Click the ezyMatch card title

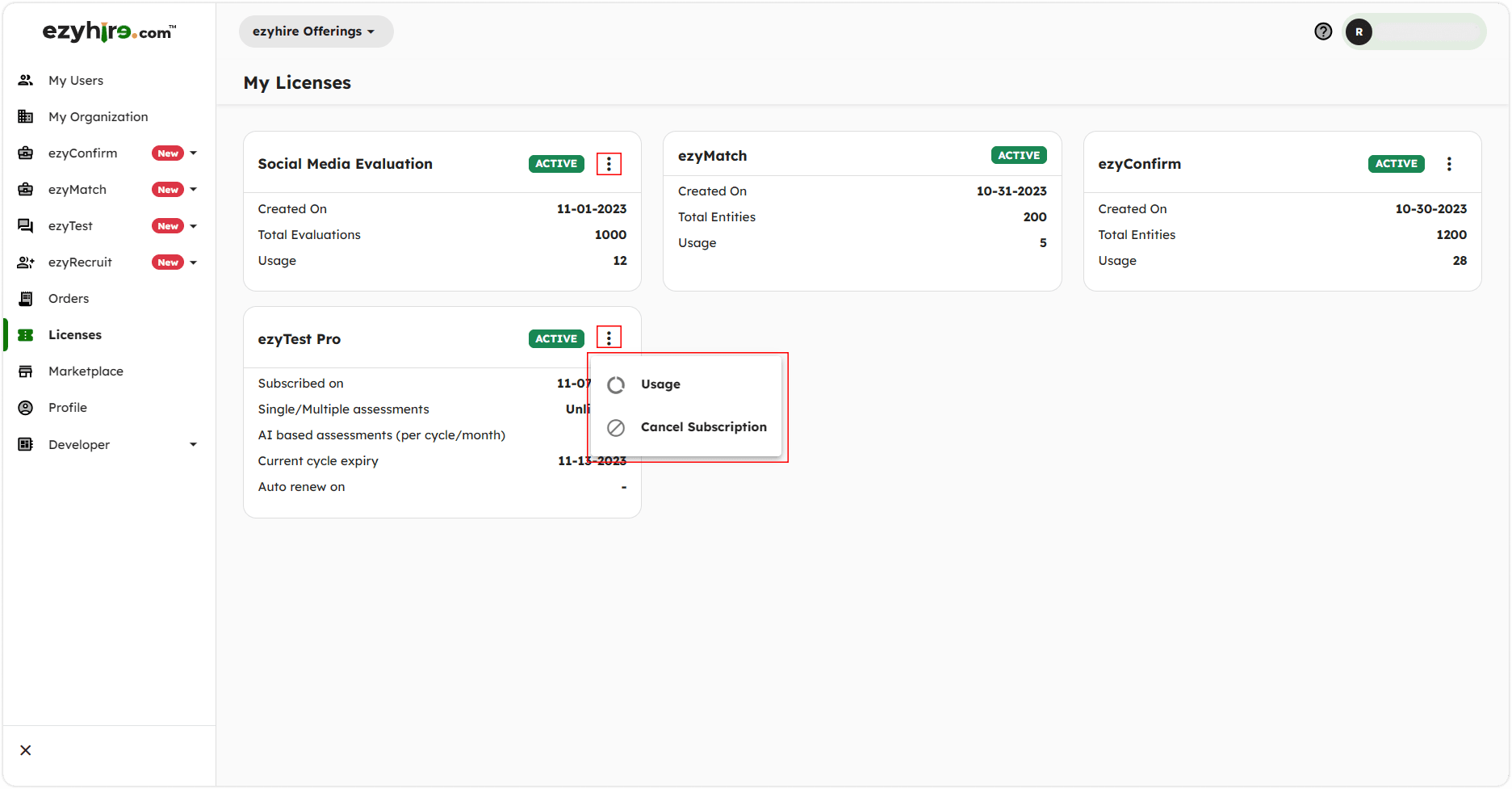coord(712,156)
